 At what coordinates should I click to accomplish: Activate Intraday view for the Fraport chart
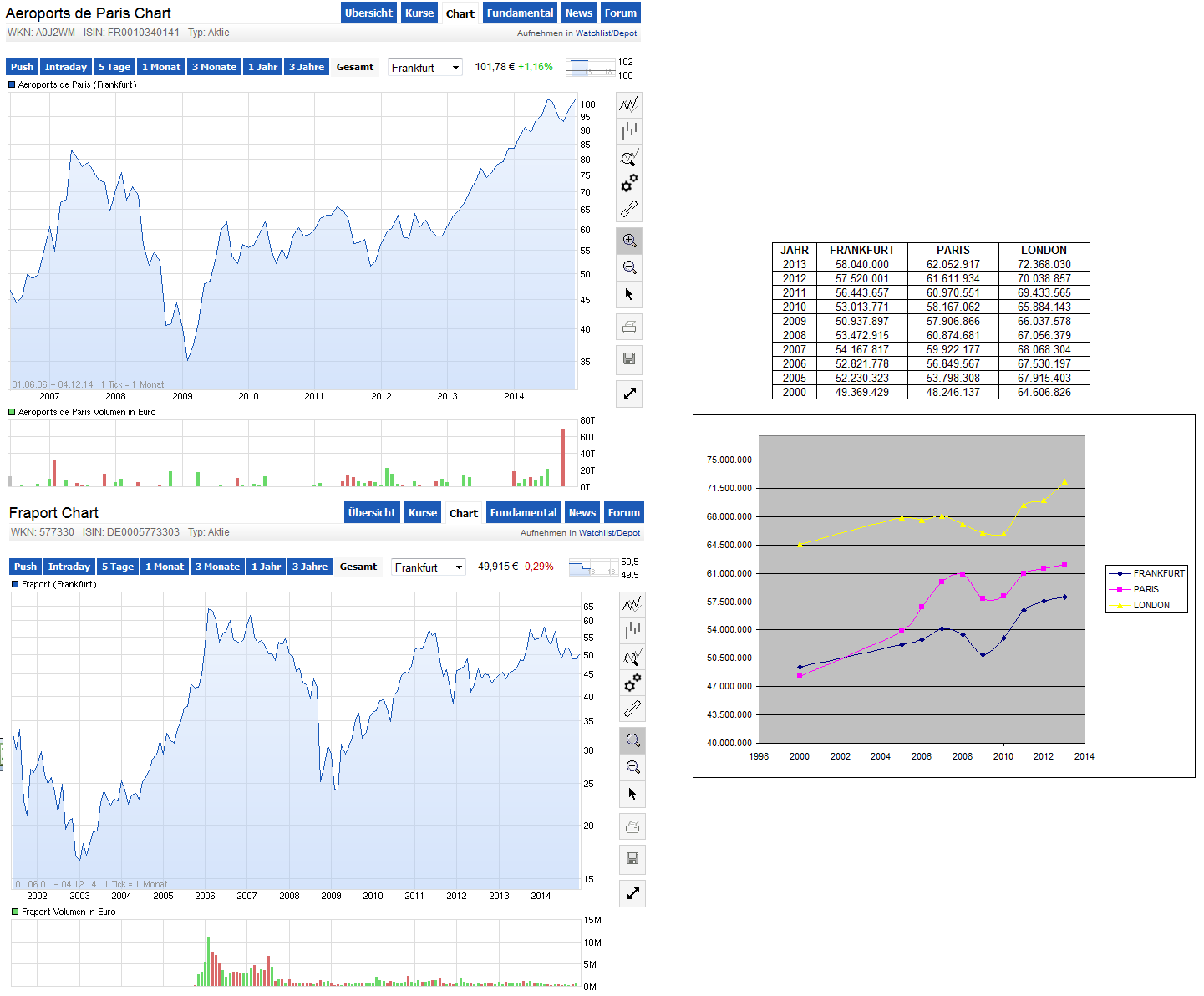pos(69,567)
